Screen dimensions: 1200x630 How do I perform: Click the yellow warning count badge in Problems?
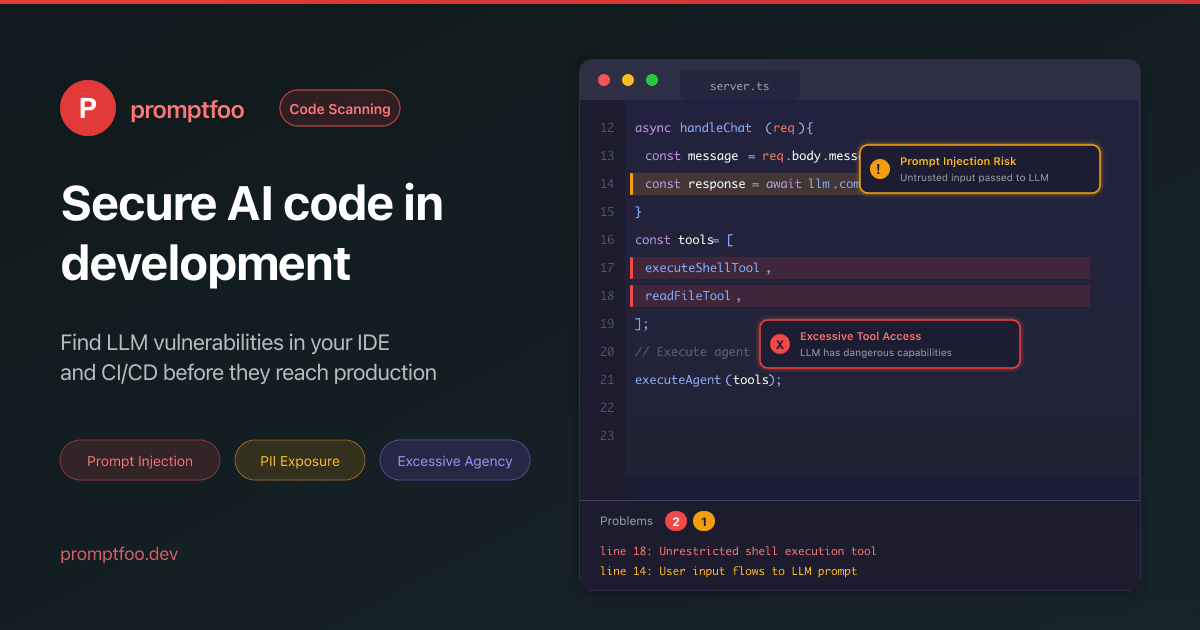(704, 521)
